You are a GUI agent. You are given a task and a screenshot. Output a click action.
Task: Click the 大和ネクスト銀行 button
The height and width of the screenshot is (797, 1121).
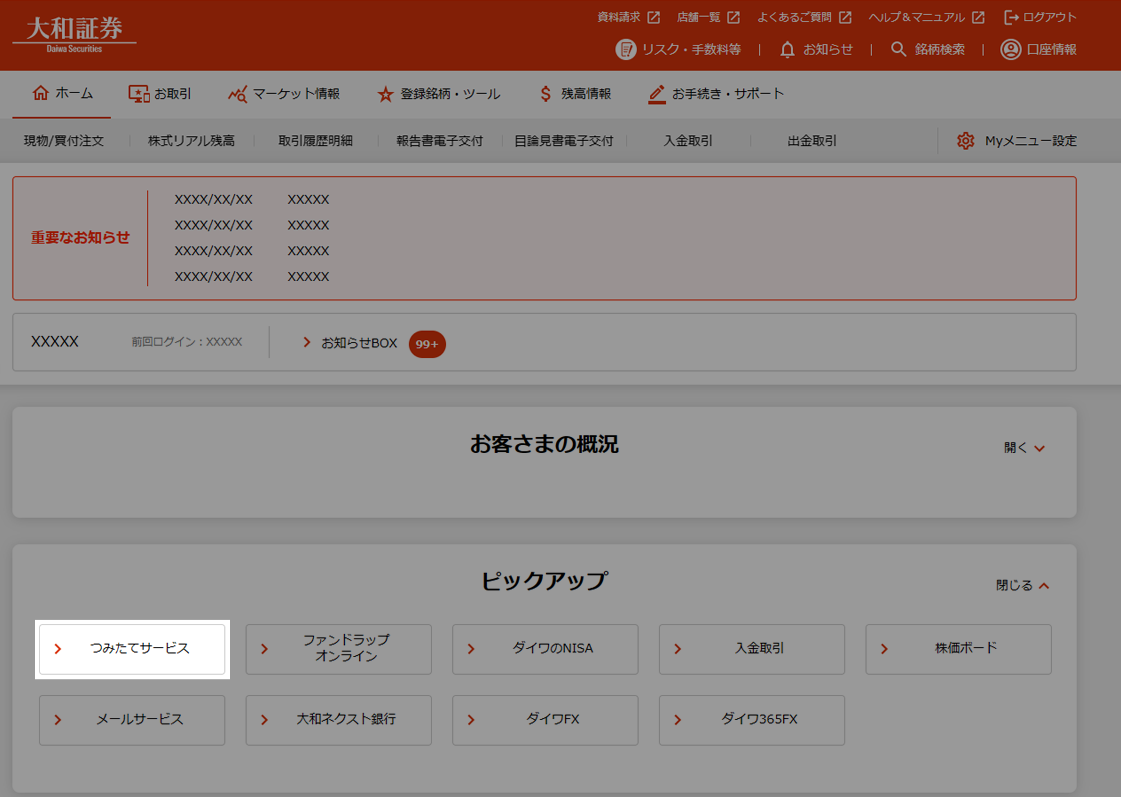click(339, 721)
